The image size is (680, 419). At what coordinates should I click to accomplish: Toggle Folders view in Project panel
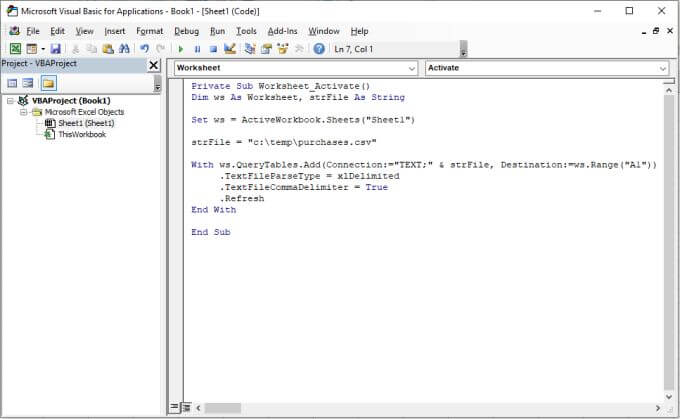[47, 83]
